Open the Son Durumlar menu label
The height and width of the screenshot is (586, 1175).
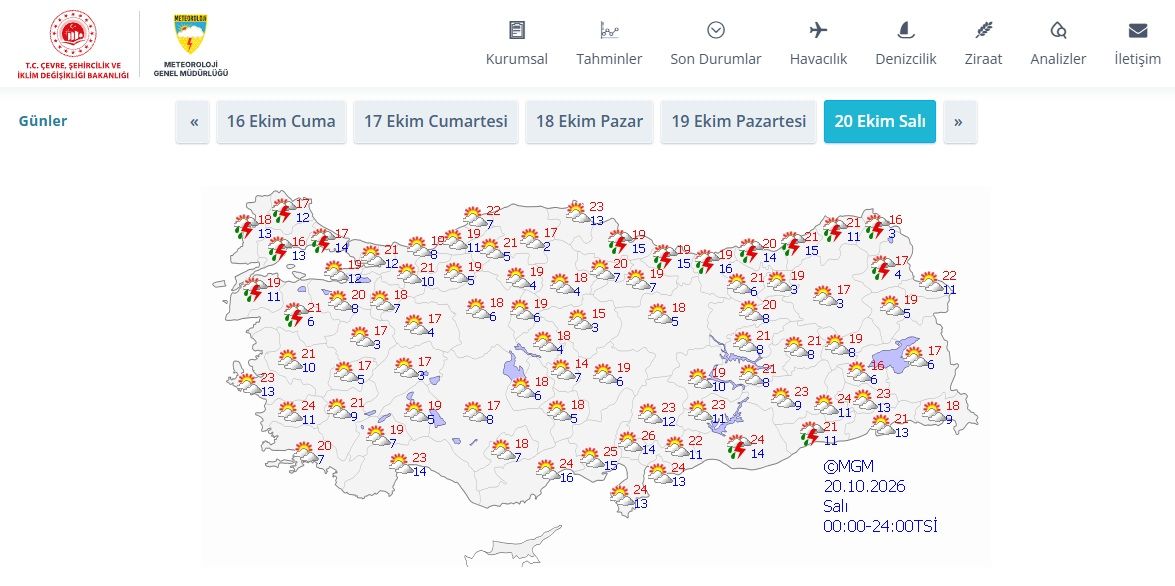716,59
